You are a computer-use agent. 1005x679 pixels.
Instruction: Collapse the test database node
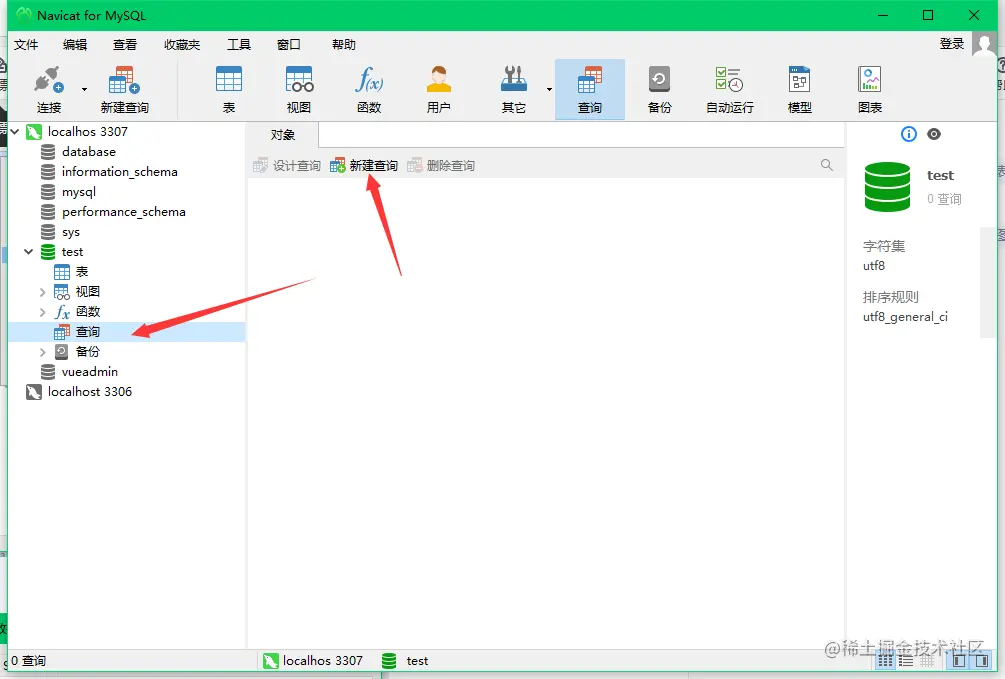click(28, 251)
